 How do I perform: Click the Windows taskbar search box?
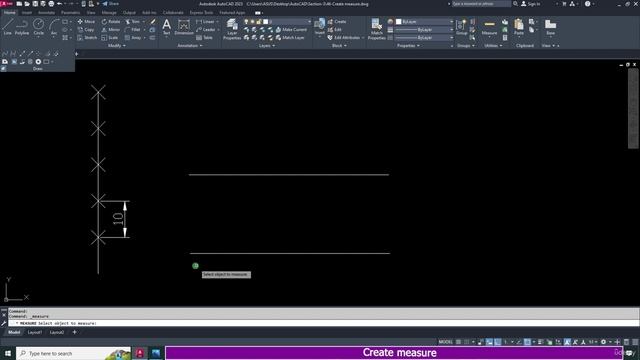point(73,353)
